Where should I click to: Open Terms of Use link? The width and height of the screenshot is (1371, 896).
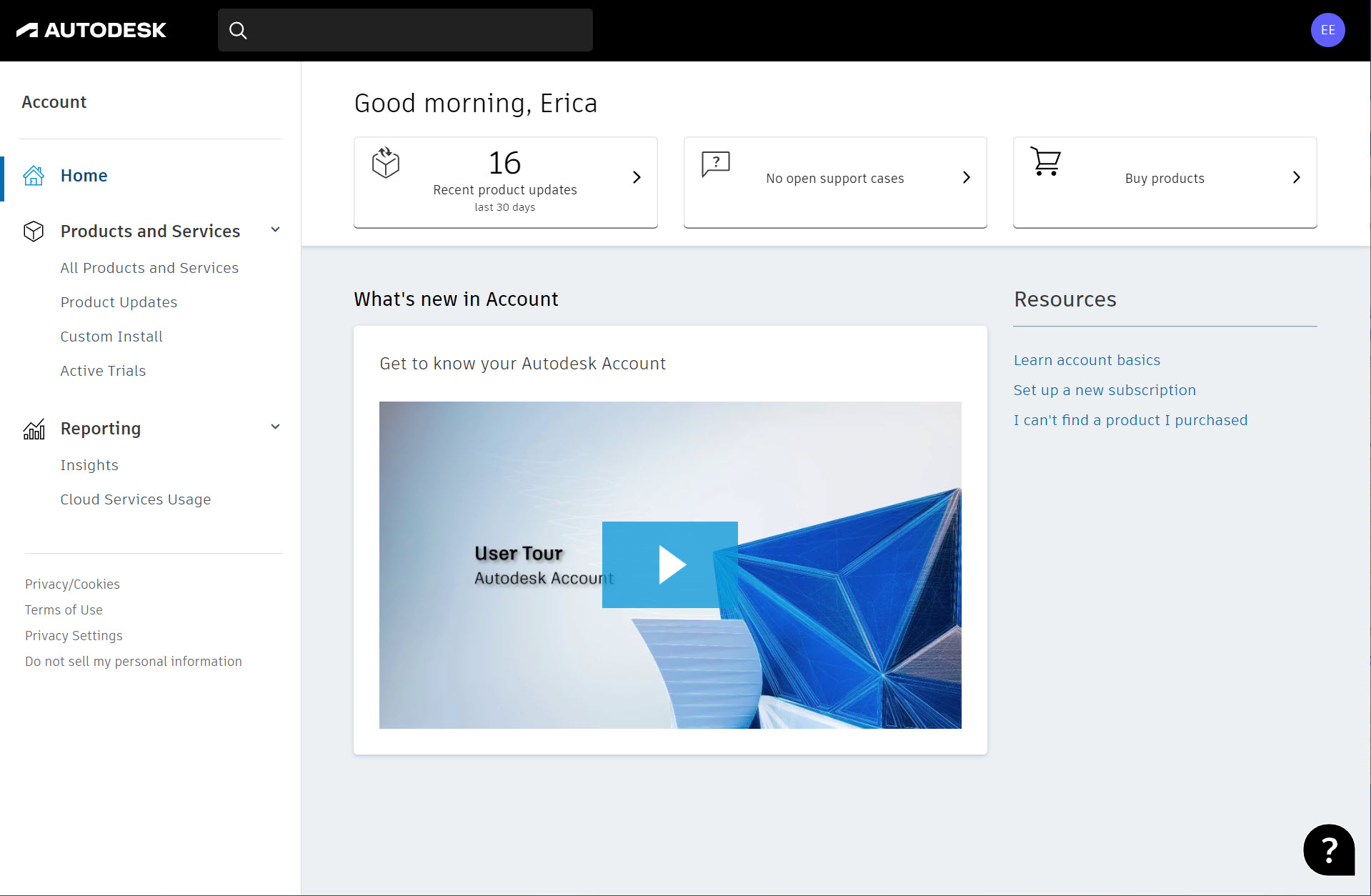coord(64,610)
